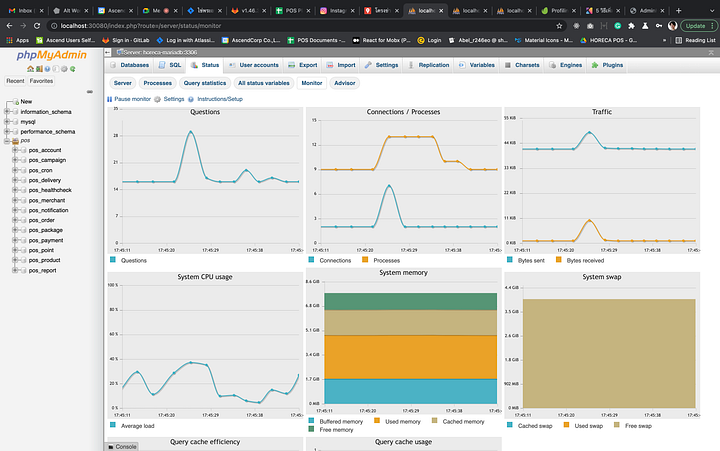Click the flask experiments icon in Chrome toolbar
Screen dimensions: 720x451
tap(645, 26)
